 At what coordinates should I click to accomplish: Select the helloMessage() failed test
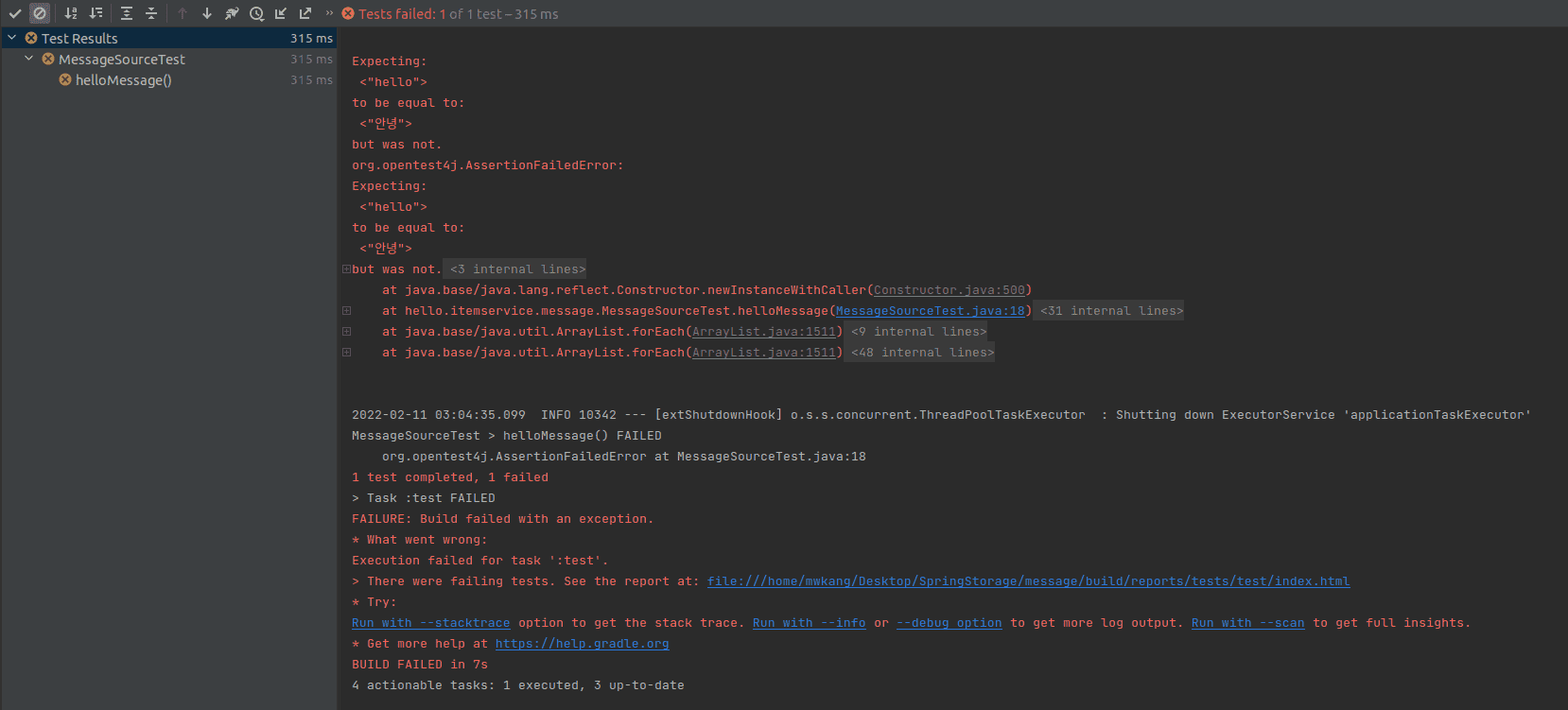click(123, 80)
